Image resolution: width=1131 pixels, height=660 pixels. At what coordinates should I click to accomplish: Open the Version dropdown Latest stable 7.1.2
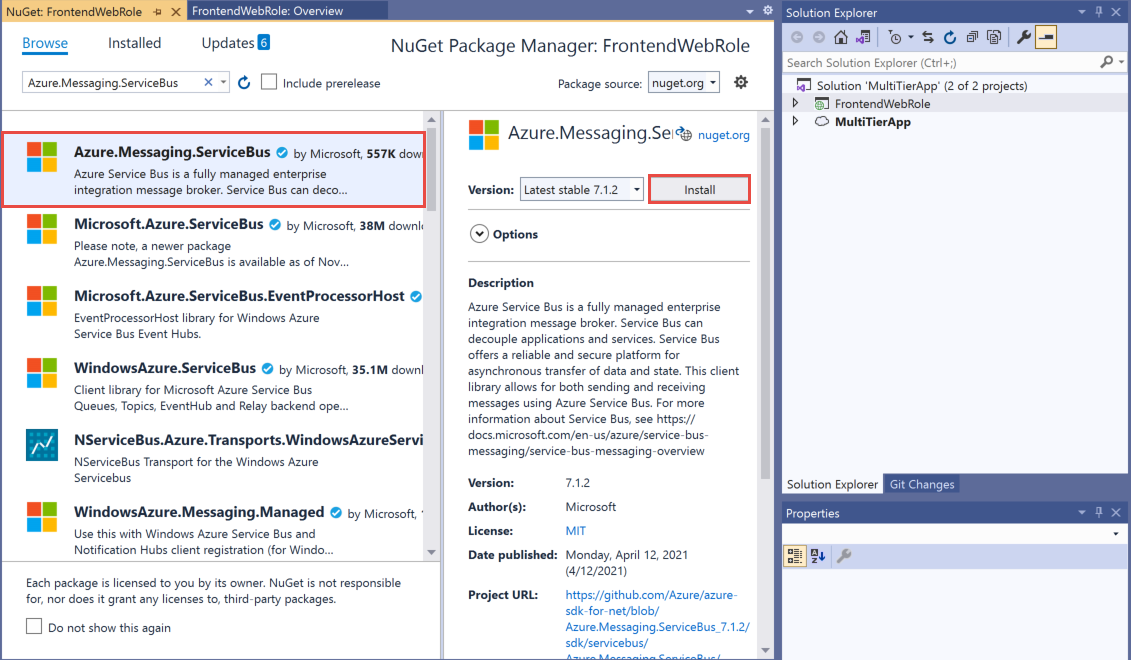(x=581, y=190)
